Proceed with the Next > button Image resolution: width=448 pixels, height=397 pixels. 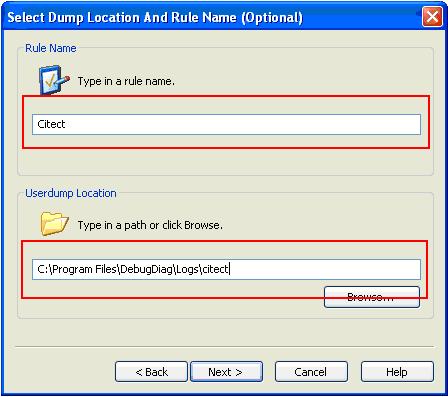tap(226, 372)
